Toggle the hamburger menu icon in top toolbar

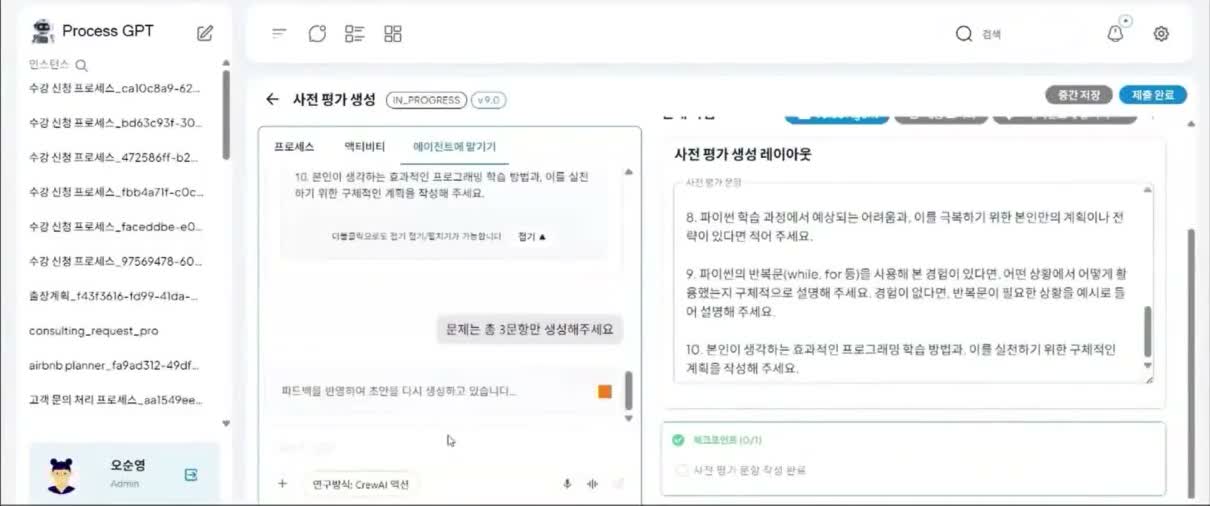(279, 34)
